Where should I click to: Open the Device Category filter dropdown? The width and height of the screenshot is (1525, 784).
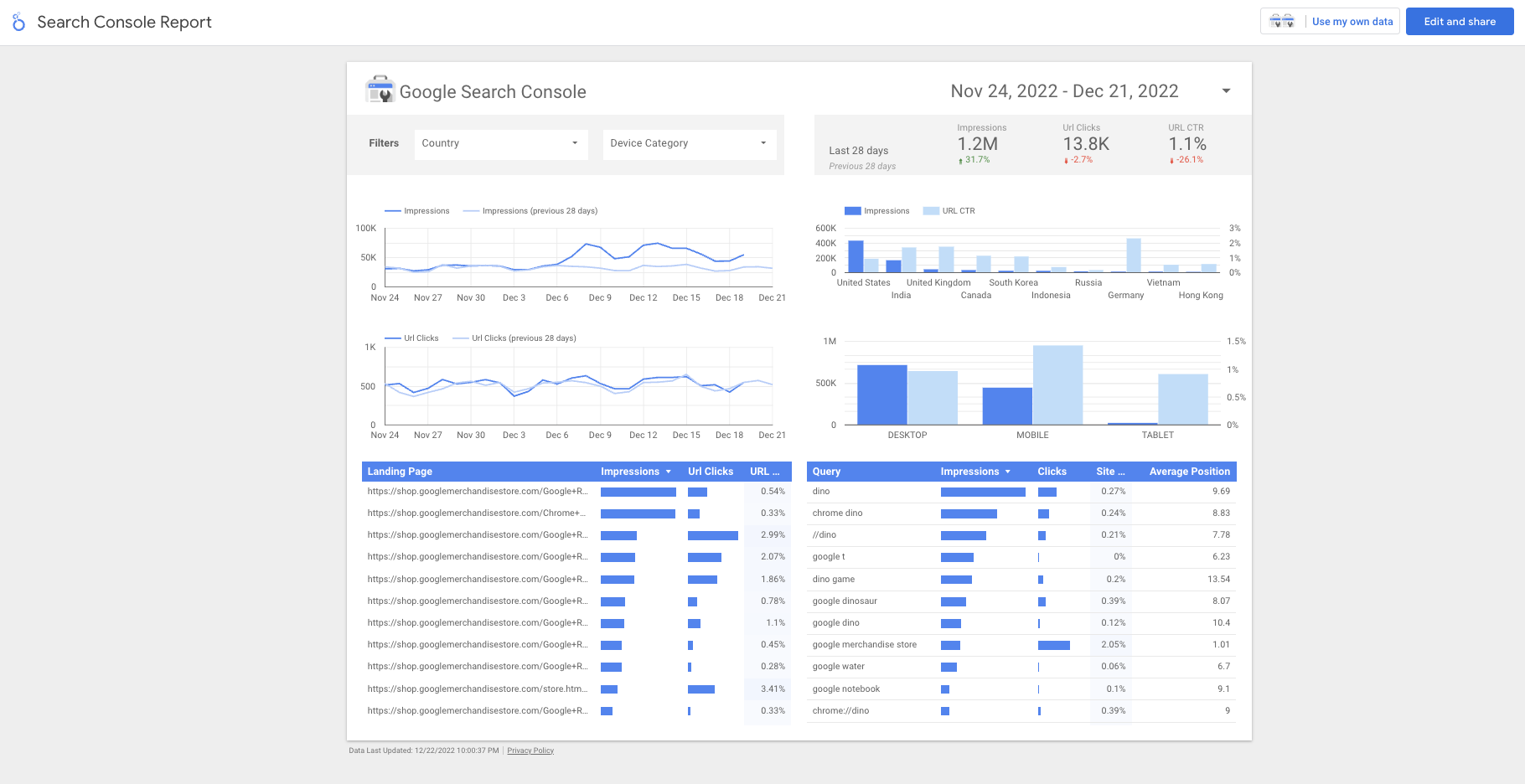point(689,144)
